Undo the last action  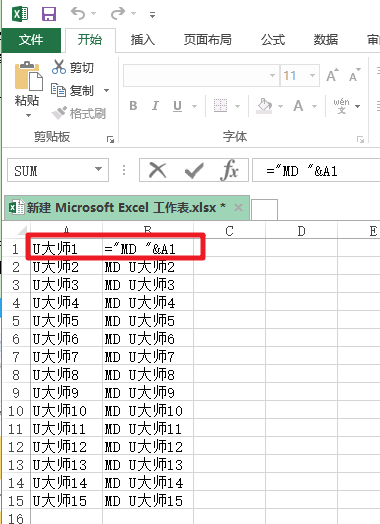click(78, 14)
